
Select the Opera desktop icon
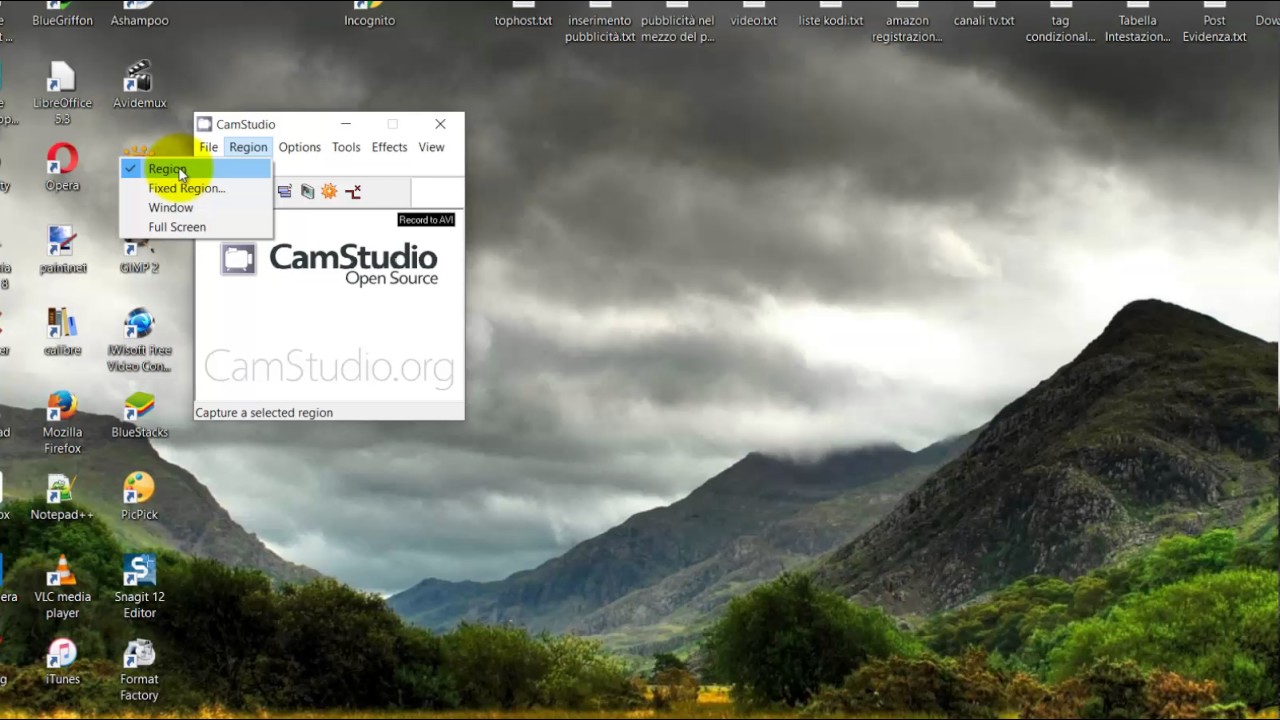point(62,168)
